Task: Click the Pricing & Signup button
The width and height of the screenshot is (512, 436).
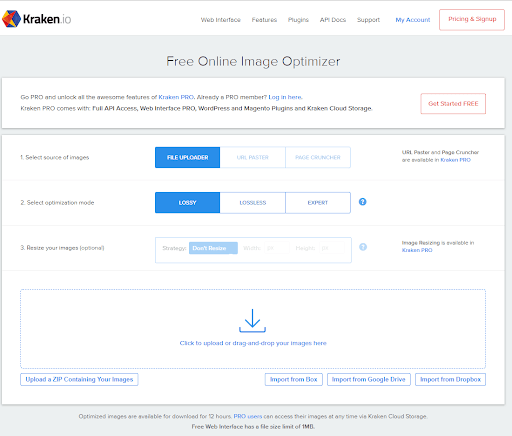Action: [x=472, y=20]
